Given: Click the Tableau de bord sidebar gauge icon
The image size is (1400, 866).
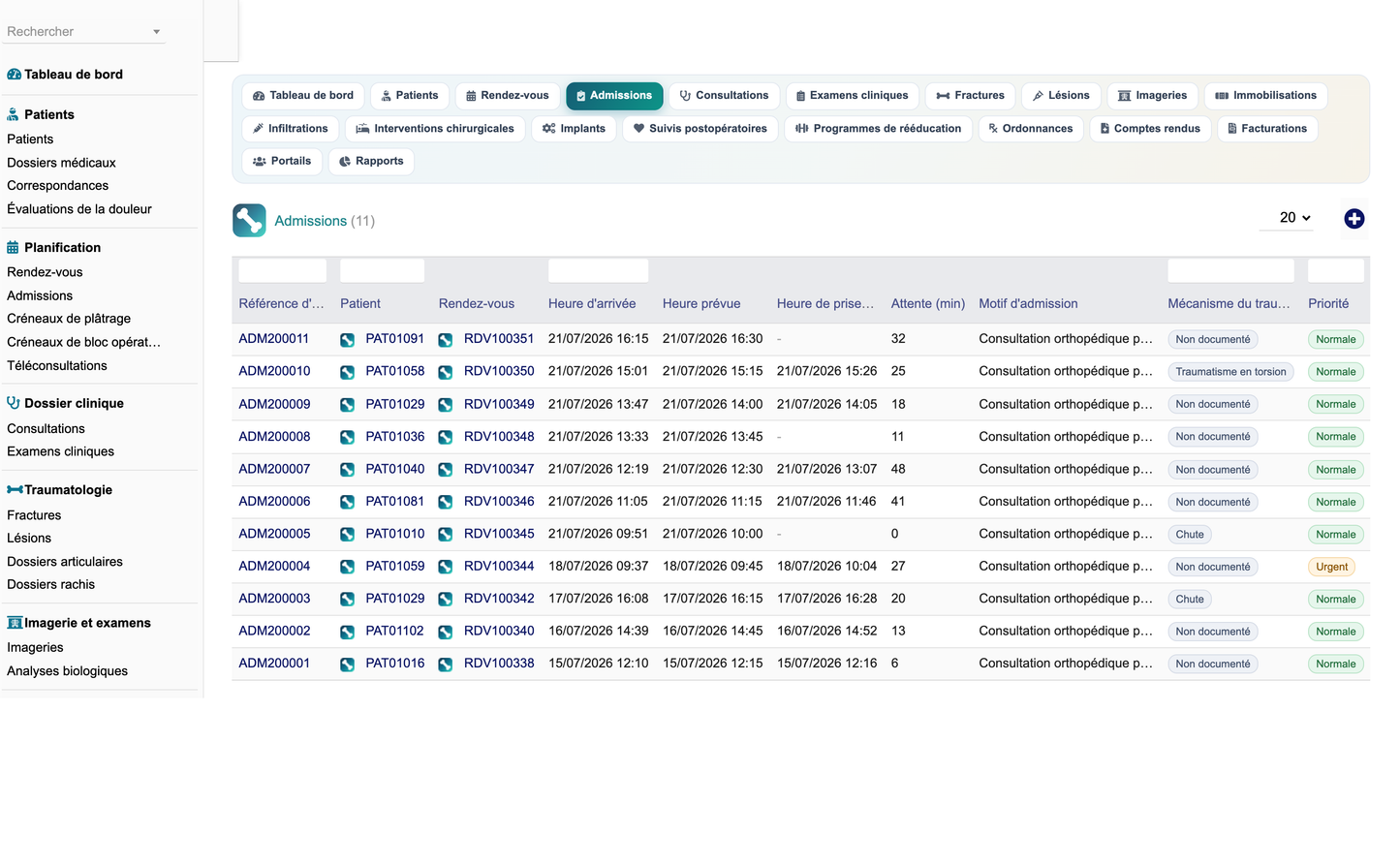Looking at the screenshot, I should pos(14,75).
